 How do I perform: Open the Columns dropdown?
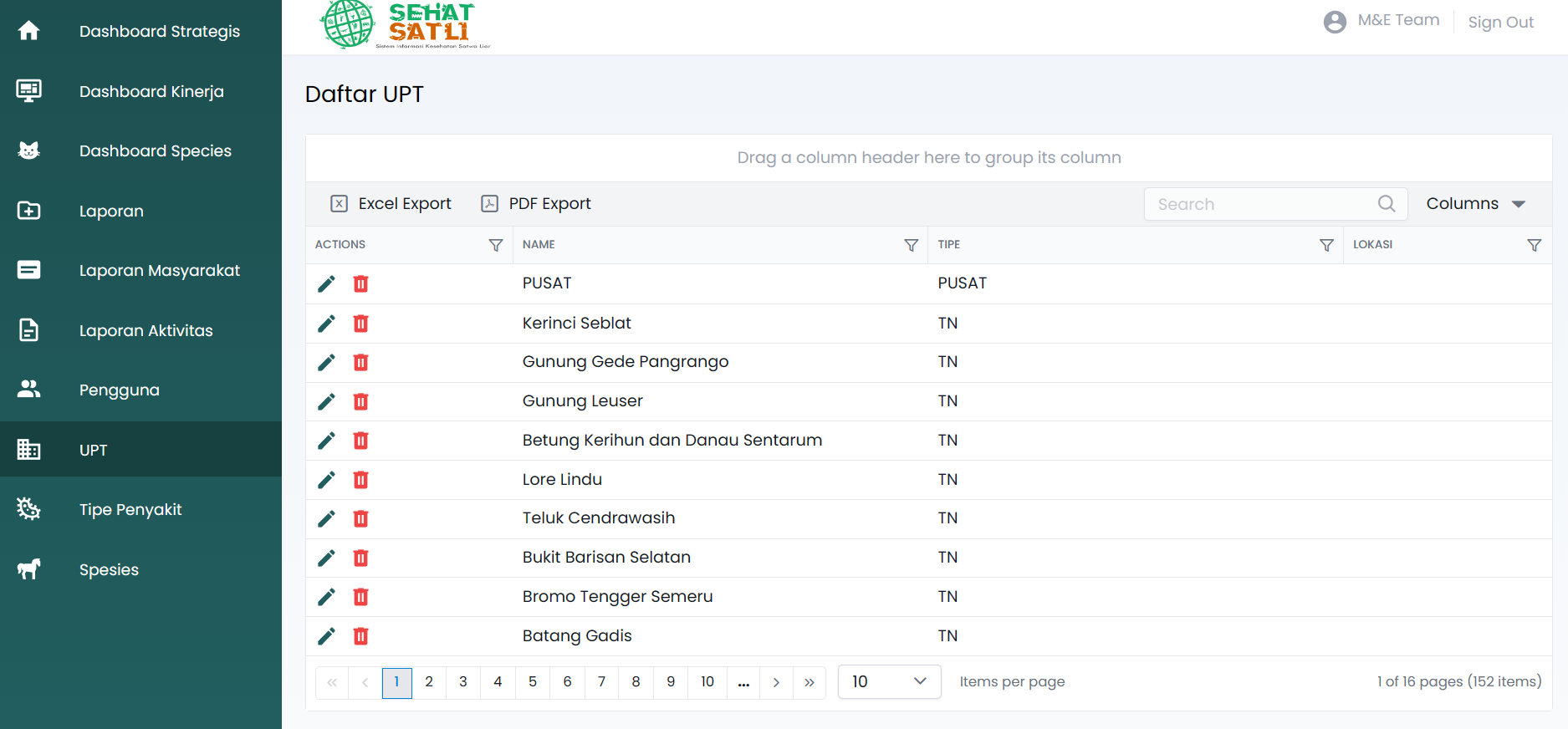[1476, 203]
